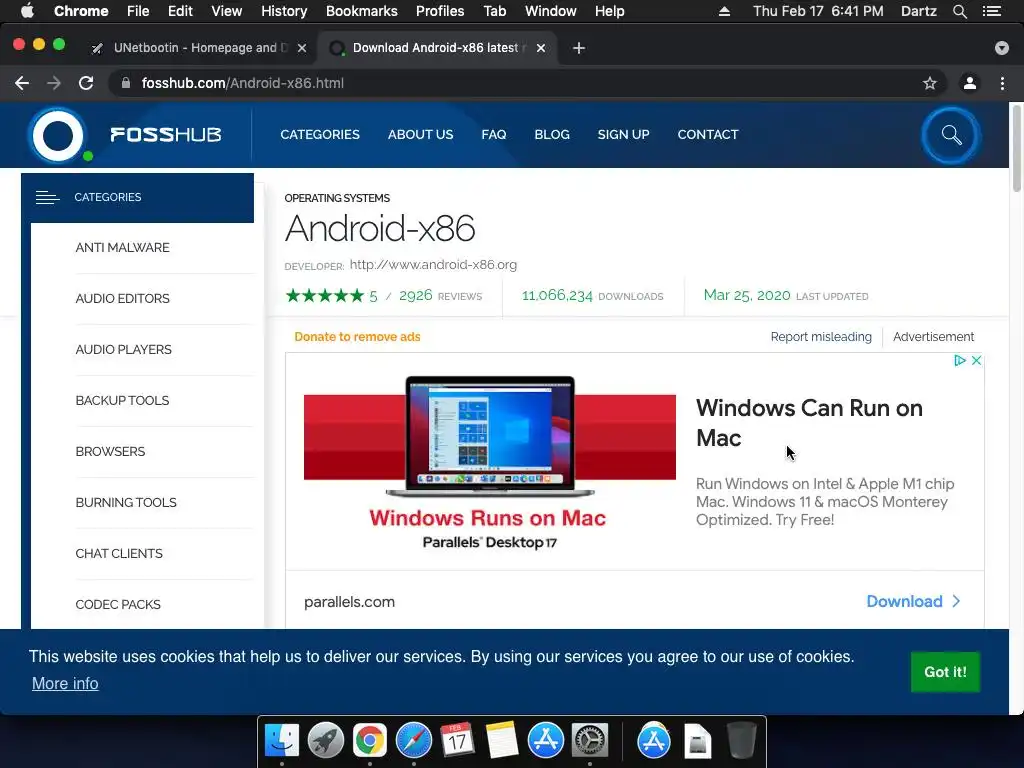Open the History menu

(284, 11)
